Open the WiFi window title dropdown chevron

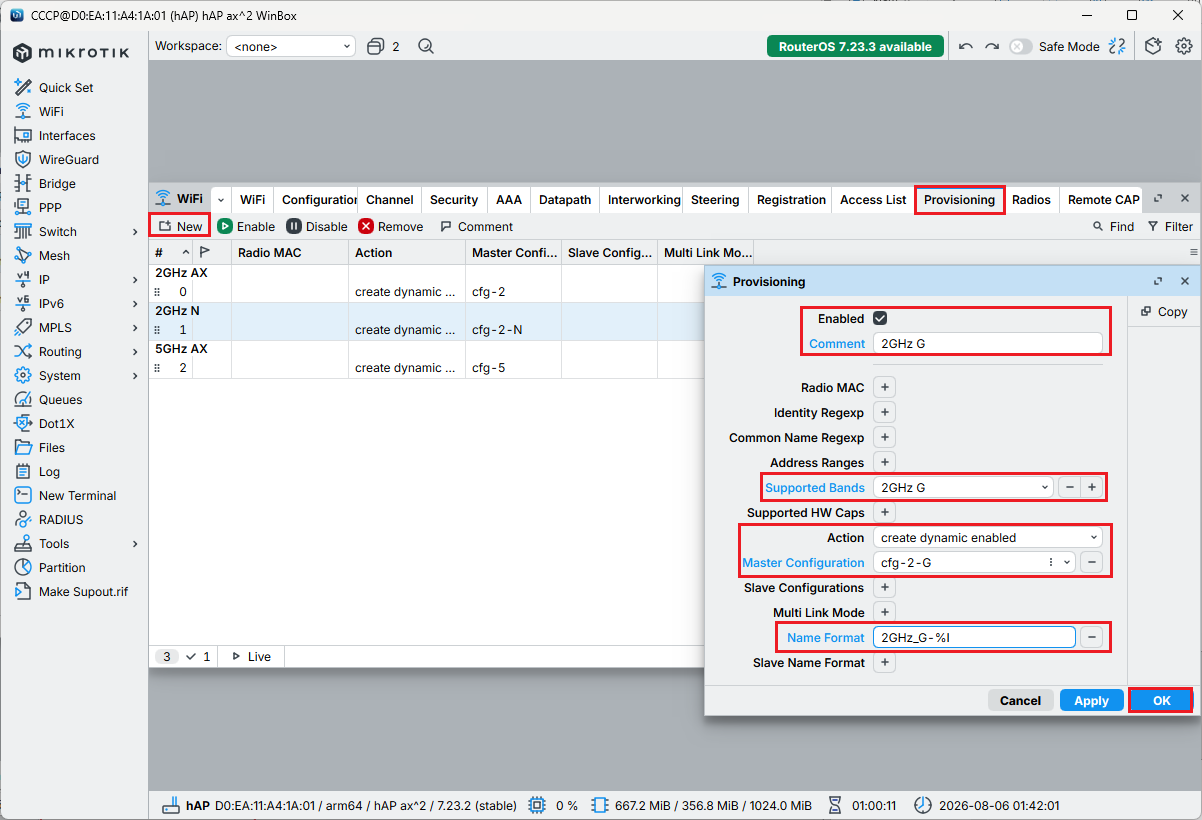[221, 199]
